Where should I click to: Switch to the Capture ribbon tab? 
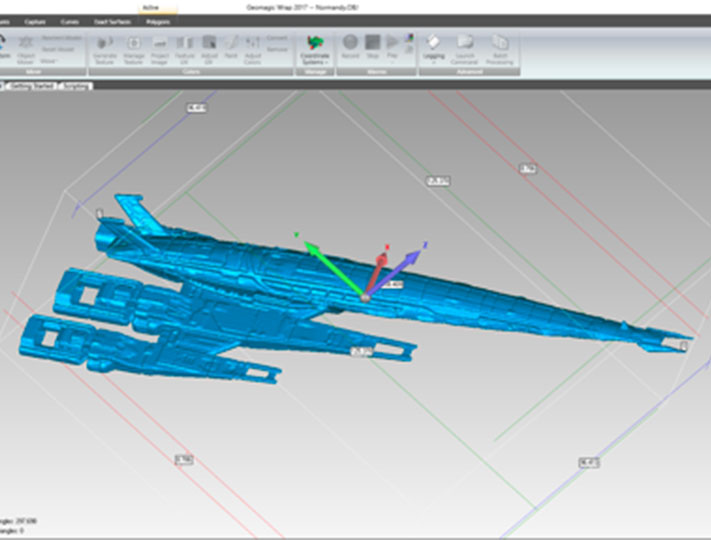pos(35,21)
